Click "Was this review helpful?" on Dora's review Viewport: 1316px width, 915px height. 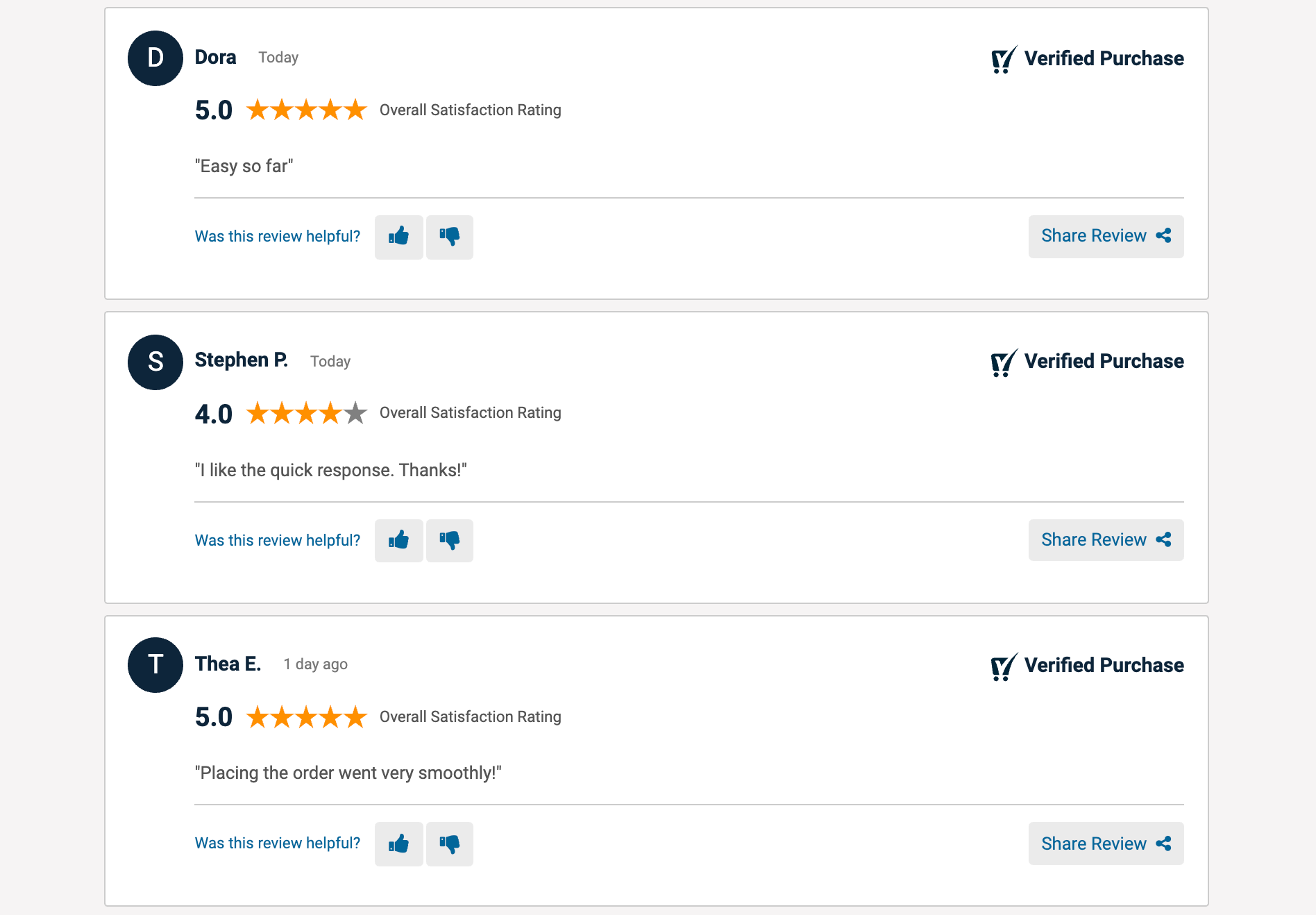[x=278, y=237]
